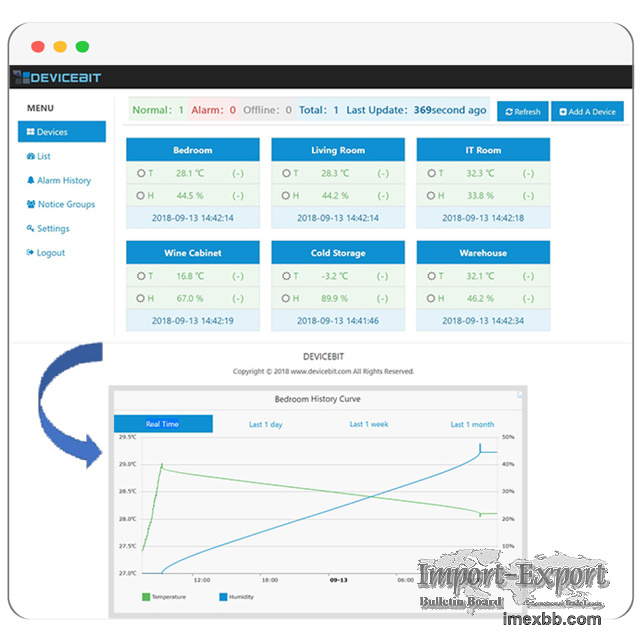Select the Cold Storage temperature T radio button
The image size is (640, 640).
(x=285, y=276)
